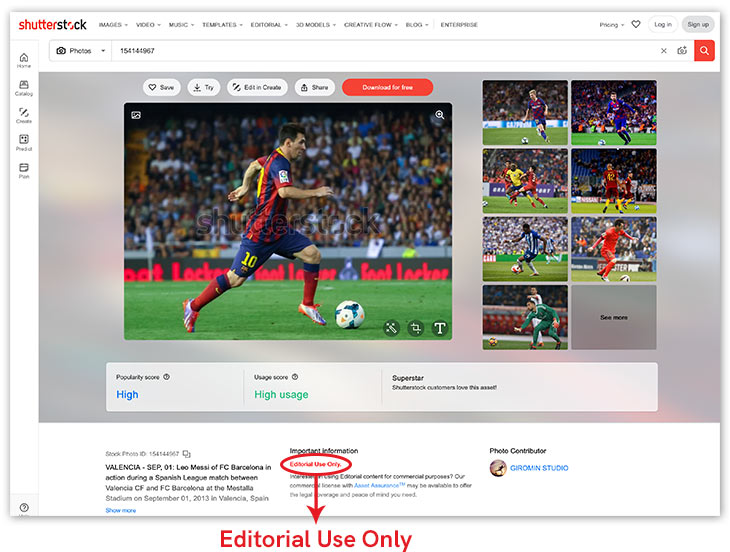Click the Editorial Use Only red notice
Viewport: 730px width, 552px height.
coord(315,464)
